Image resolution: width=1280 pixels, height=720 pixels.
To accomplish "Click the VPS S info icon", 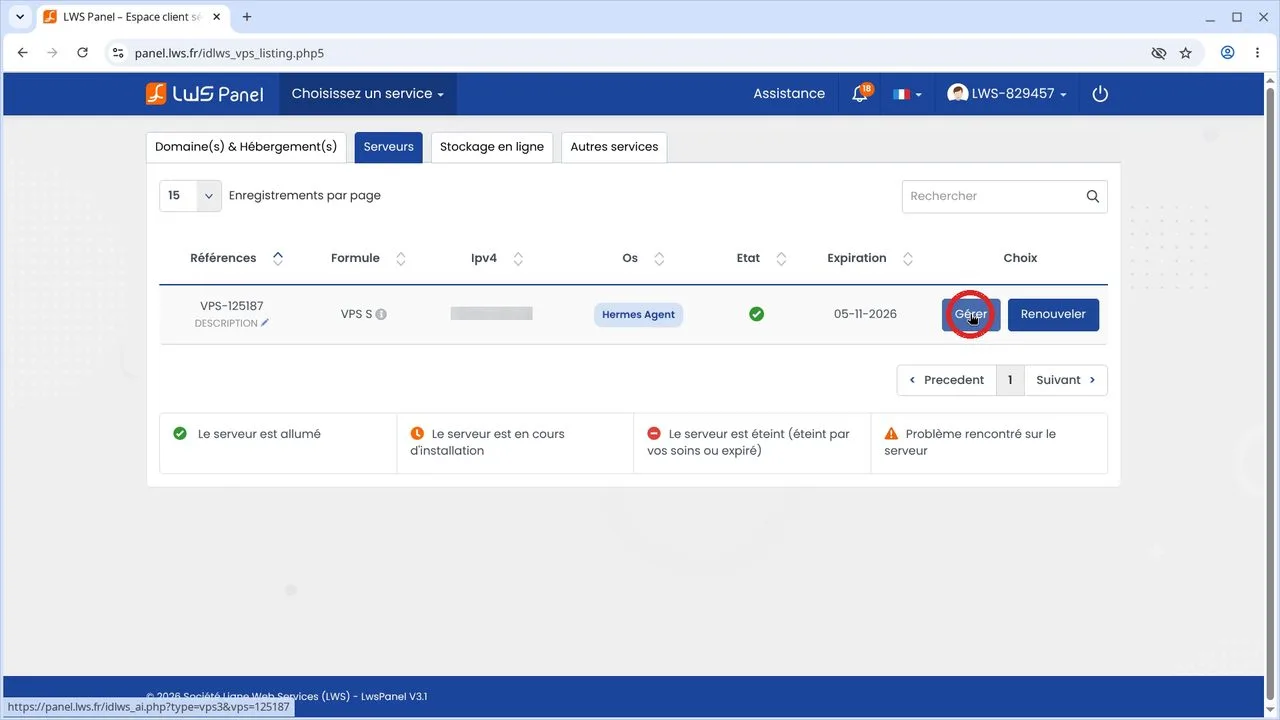I will [381, 314].
